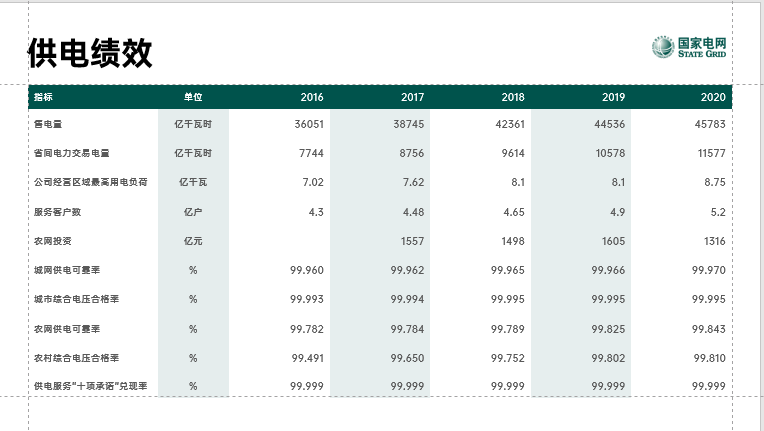Click the 指标 header cell

click(43, 97)
